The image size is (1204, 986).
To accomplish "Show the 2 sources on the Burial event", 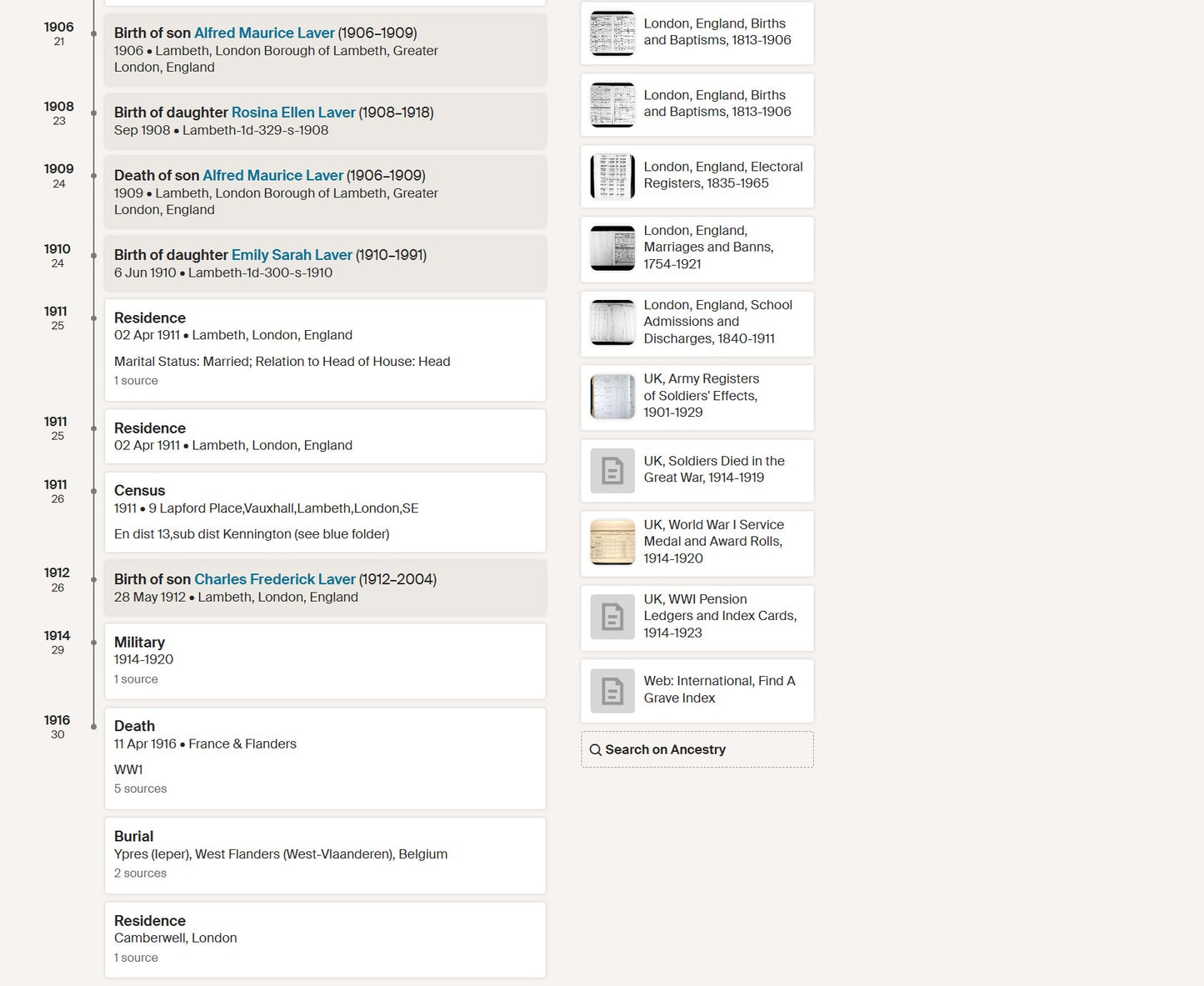I will 140,873.
